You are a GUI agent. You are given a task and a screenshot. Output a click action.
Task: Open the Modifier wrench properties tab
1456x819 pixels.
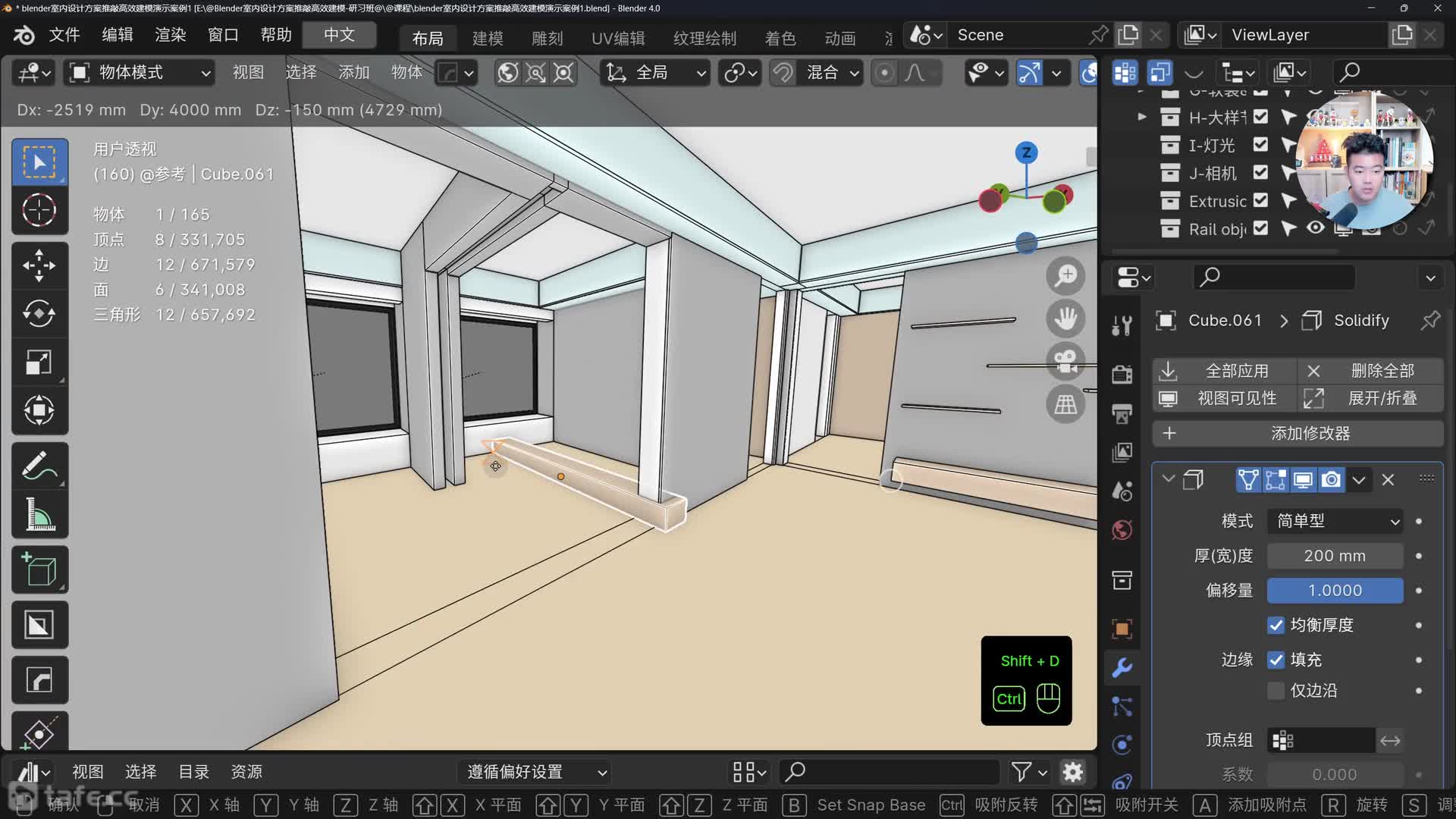[x=1122, y=667]
